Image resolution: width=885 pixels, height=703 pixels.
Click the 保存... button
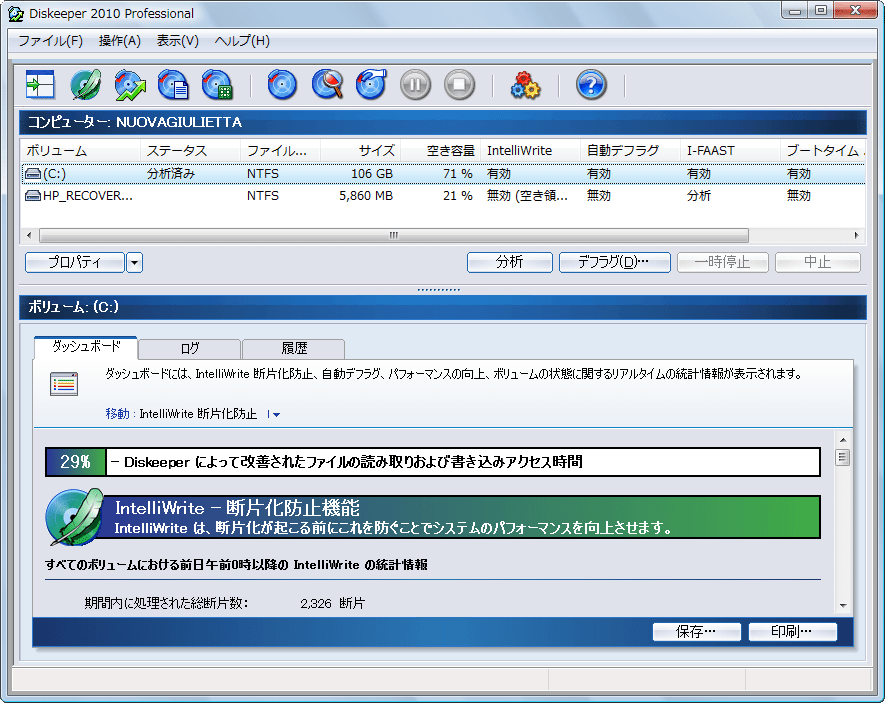coord(696,632)
